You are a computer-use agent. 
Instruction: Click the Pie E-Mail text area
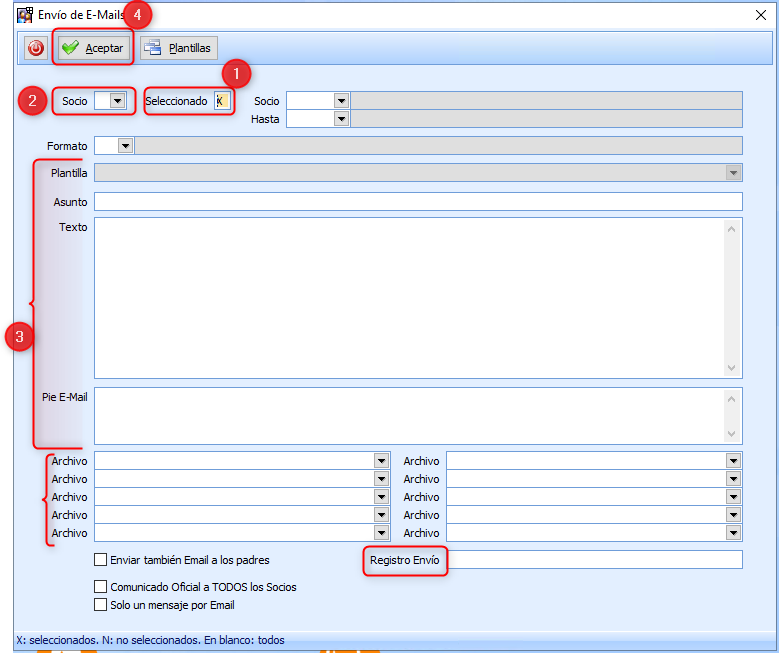[x=410, y=415]
